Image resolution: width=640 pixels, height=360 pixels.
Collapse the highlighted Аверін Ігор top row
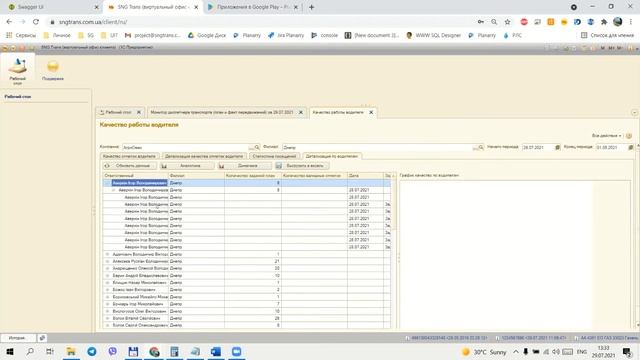[108, 183]
